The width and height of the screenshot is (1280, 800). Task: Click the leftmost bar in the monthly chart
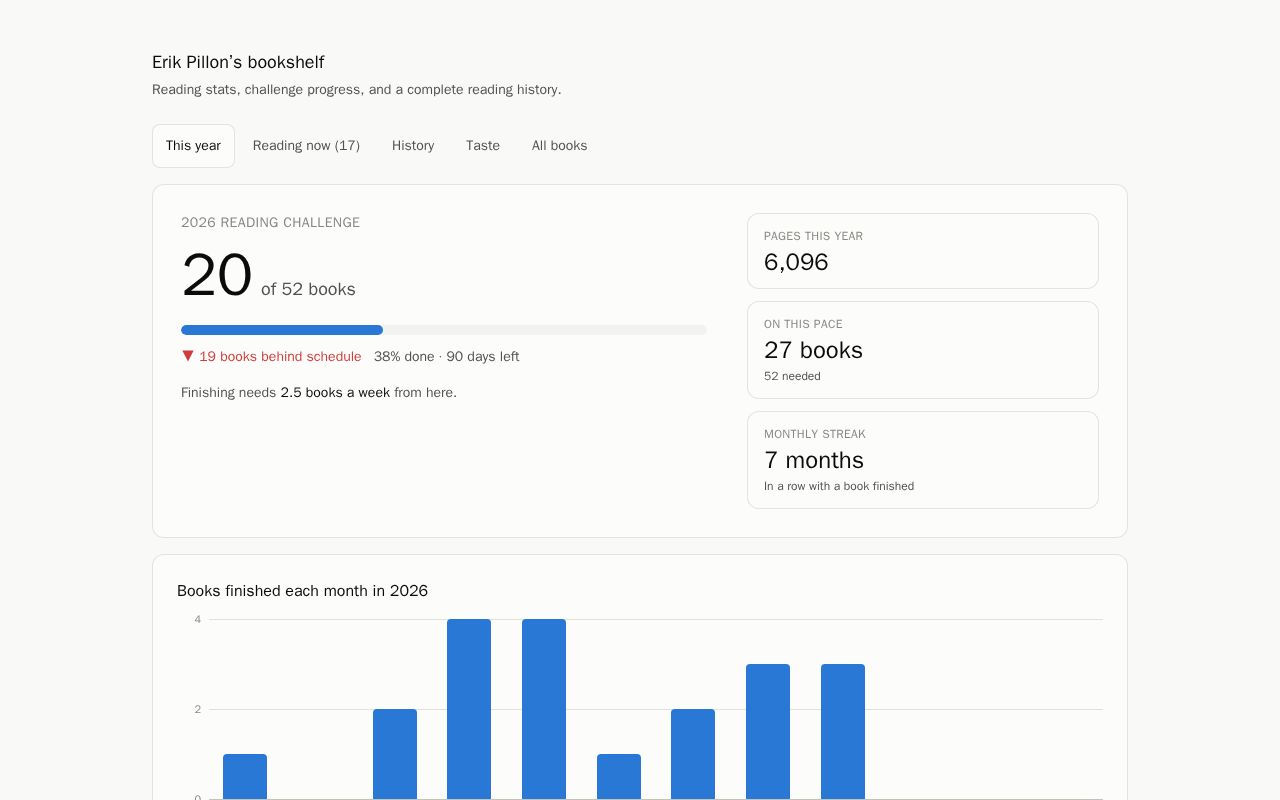[245, 777]
